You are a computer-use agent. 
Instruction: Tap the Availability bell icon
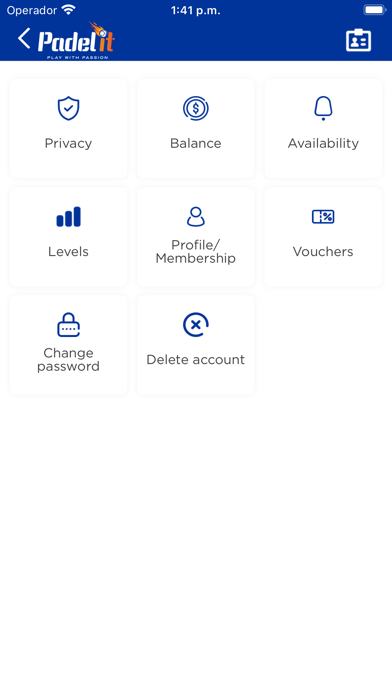[323, 108]
